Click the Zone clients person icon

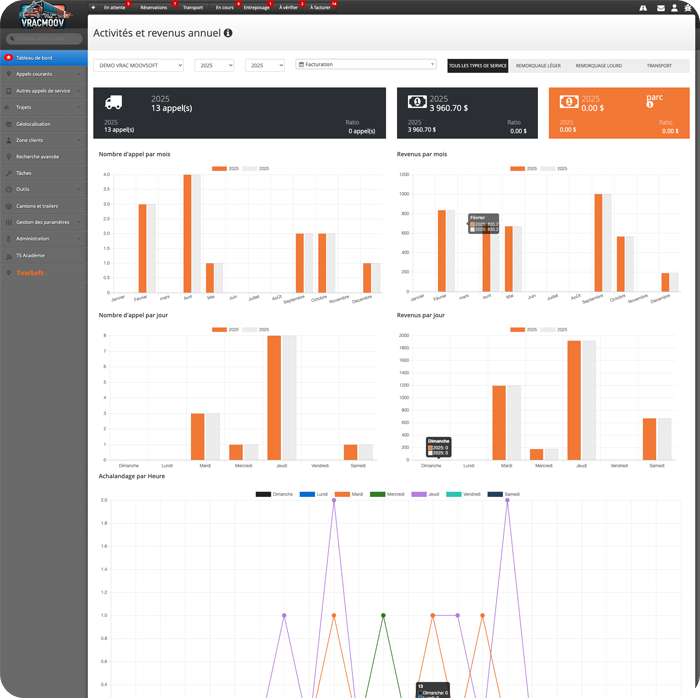pyautogui.click(x=8, y=140)
